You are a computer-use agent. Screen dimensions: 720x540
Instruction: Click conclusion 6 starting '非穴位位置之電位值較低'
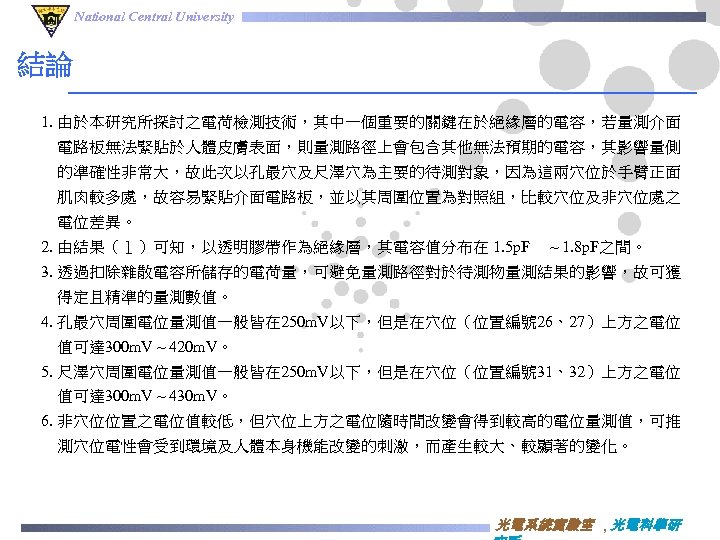[360, 422]
